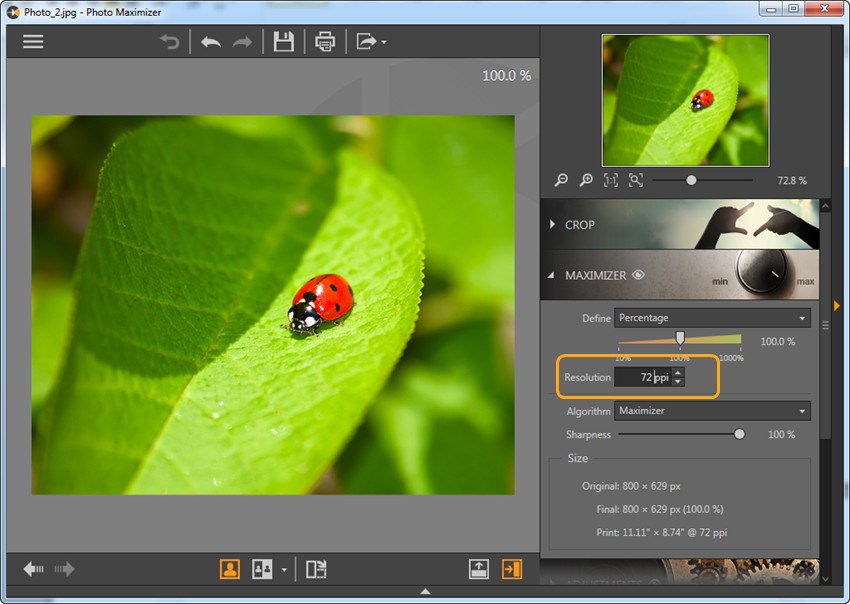Go to next photo arrow
The image size is (850, 604).
[64, 569]
